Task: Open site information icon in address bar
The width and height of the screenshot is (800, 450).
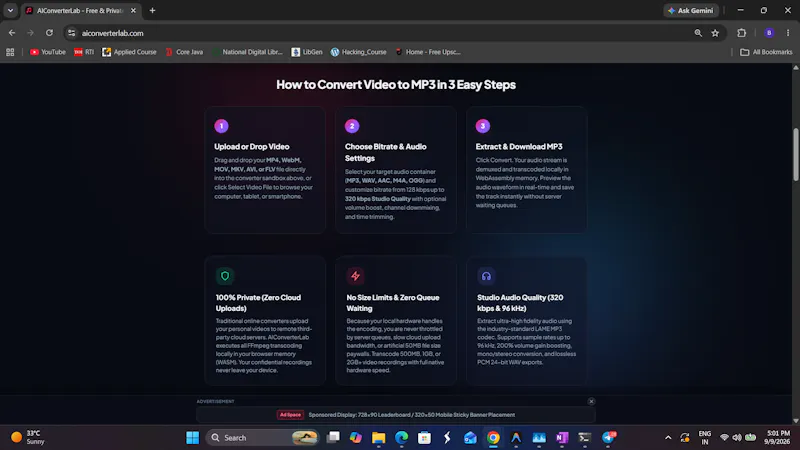Action: coord(71,33)
